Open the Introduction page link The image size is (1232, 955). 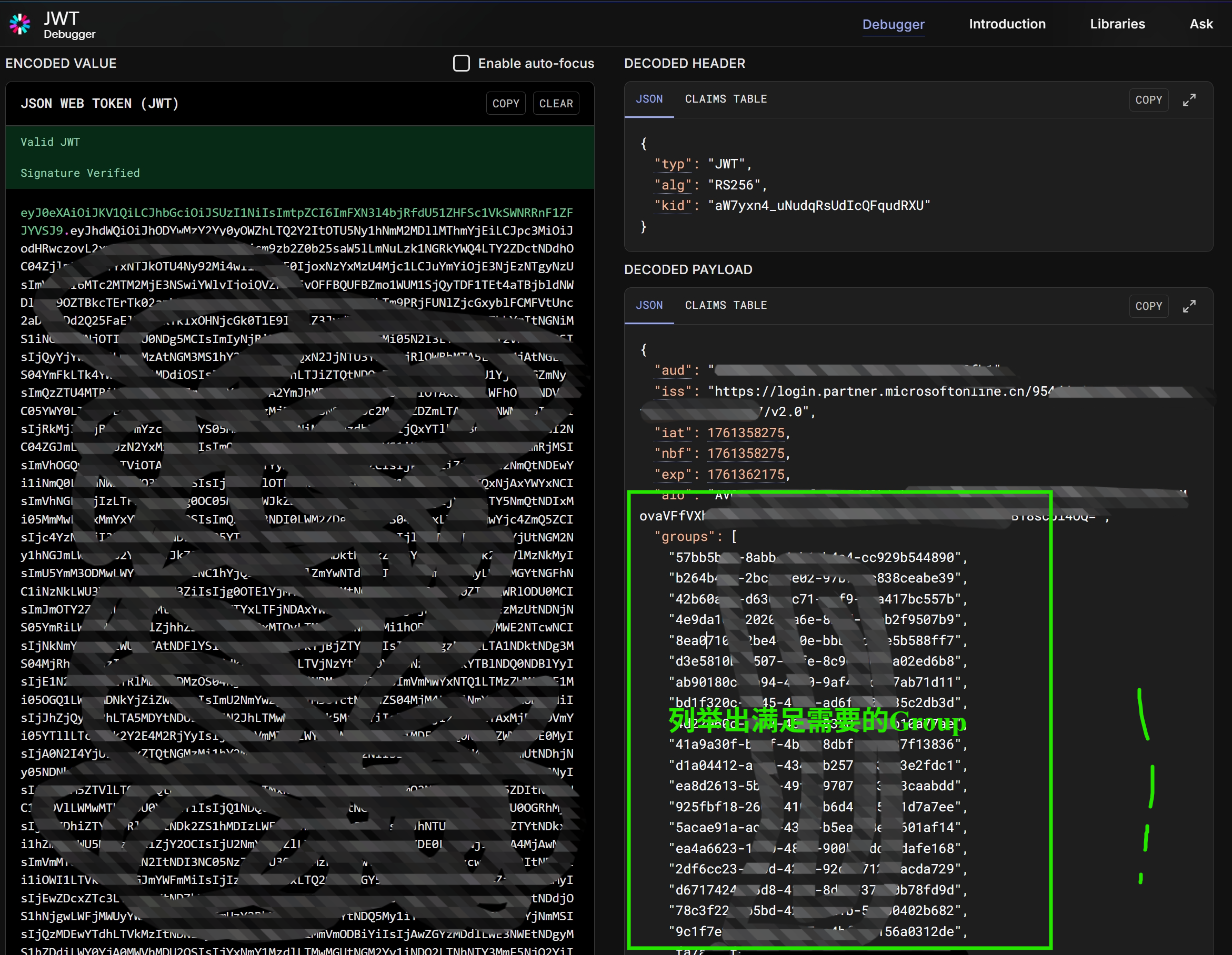(1007, 24)
